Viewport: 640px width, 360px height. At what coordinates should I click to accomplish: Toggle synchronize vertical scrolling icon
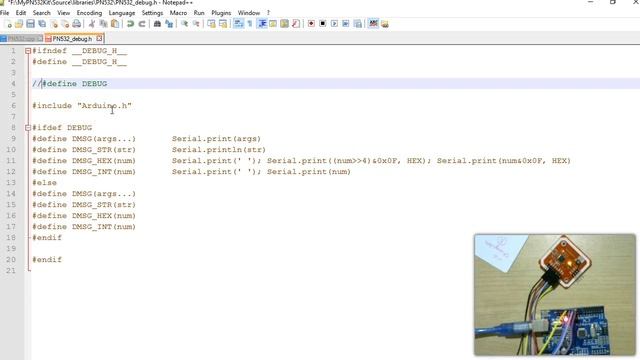click(x=211, y=24)
